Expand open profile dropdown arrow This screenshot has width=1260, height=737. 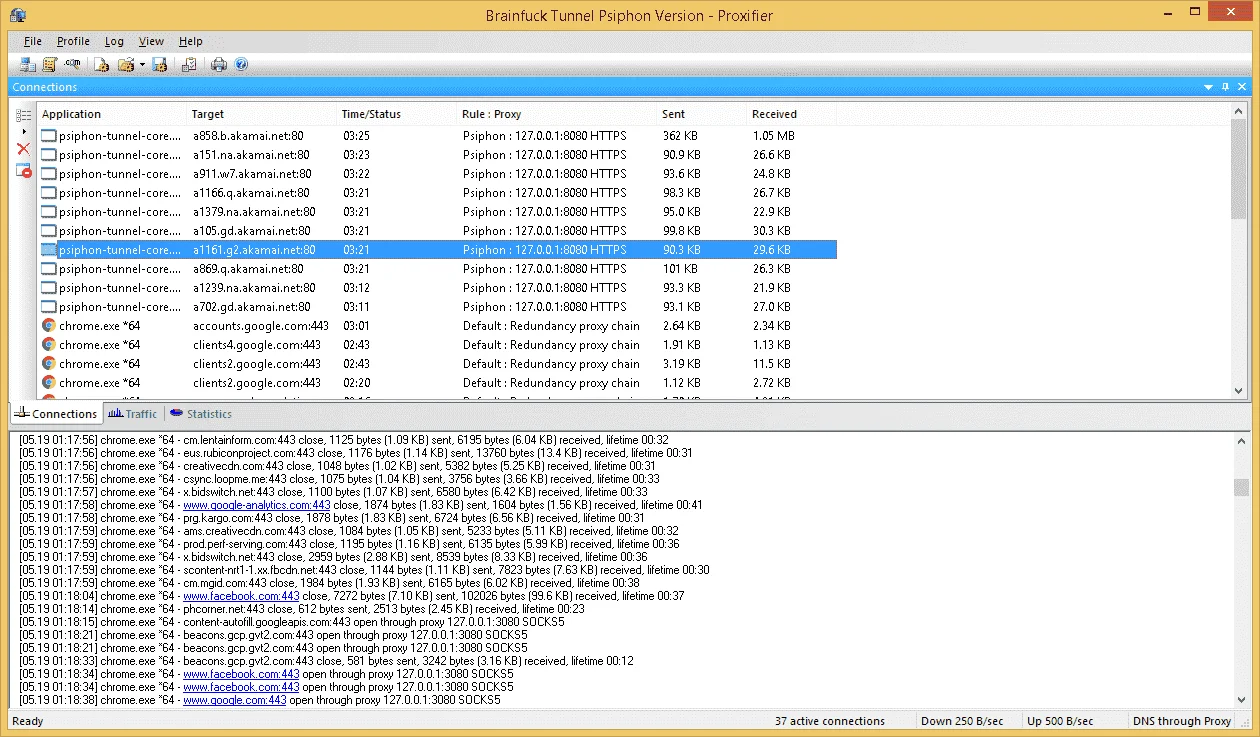coord(142,65)
